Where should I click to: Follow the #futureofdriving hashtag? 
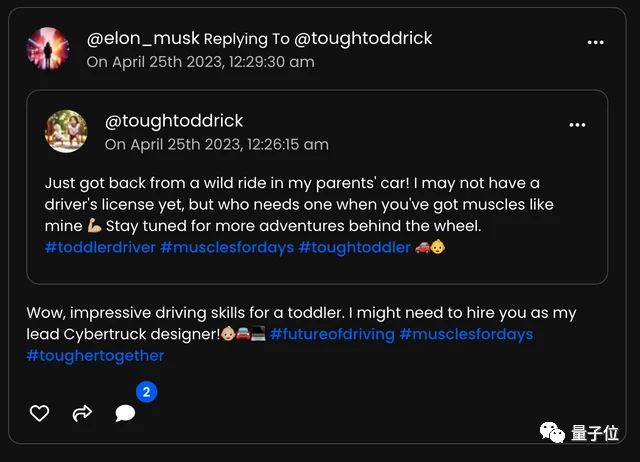332,334
